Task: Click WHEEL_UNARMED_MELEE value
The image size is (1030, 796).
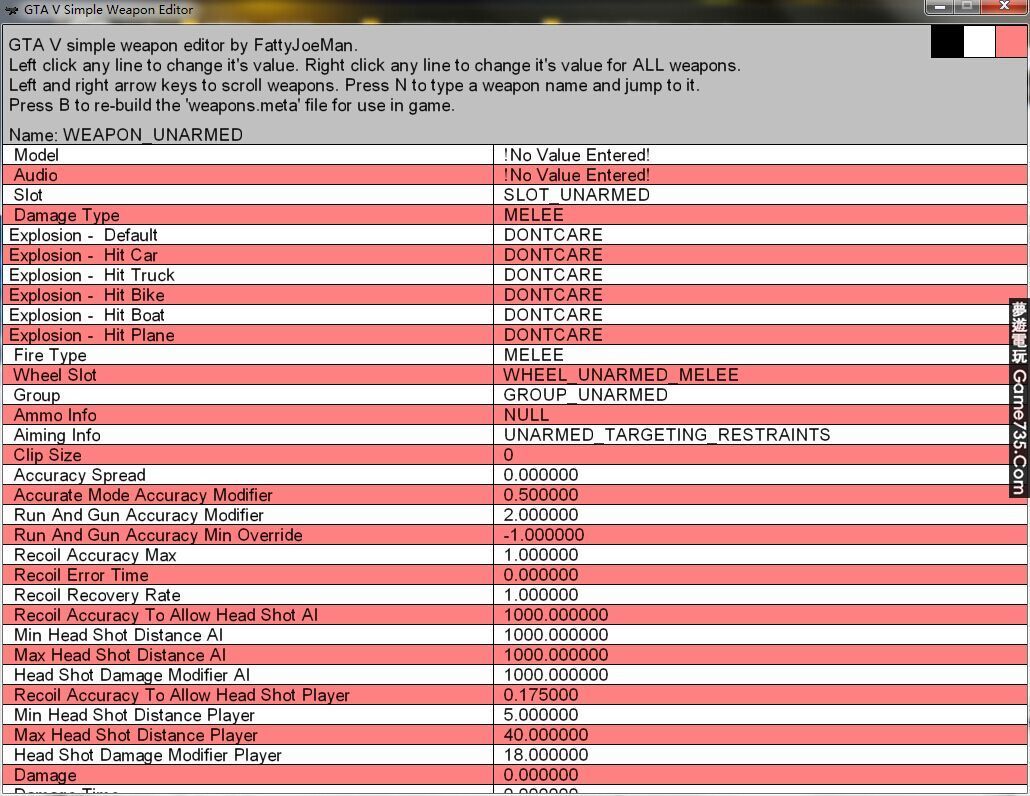Action: pos(621,375)
